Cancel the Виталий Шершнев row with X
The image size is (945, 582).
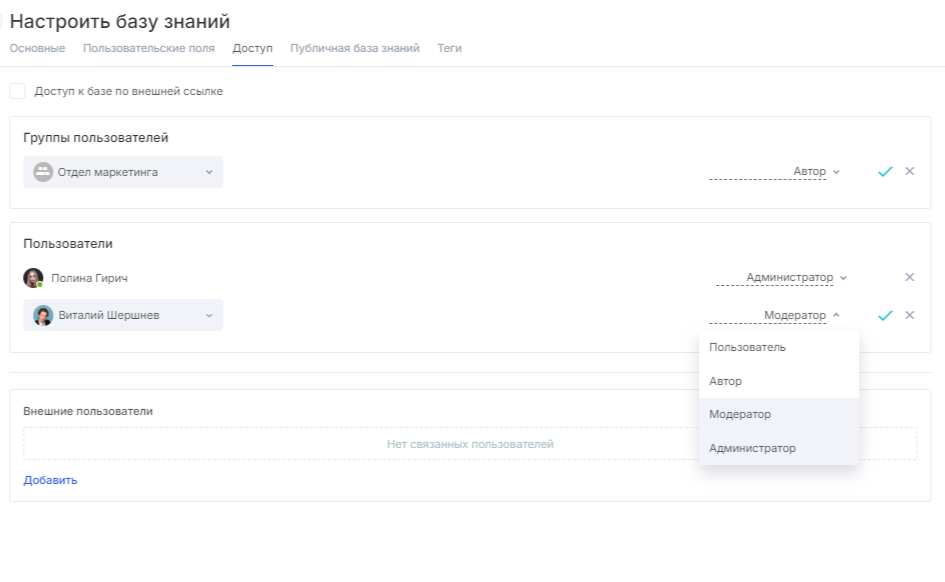coord(909,315)
